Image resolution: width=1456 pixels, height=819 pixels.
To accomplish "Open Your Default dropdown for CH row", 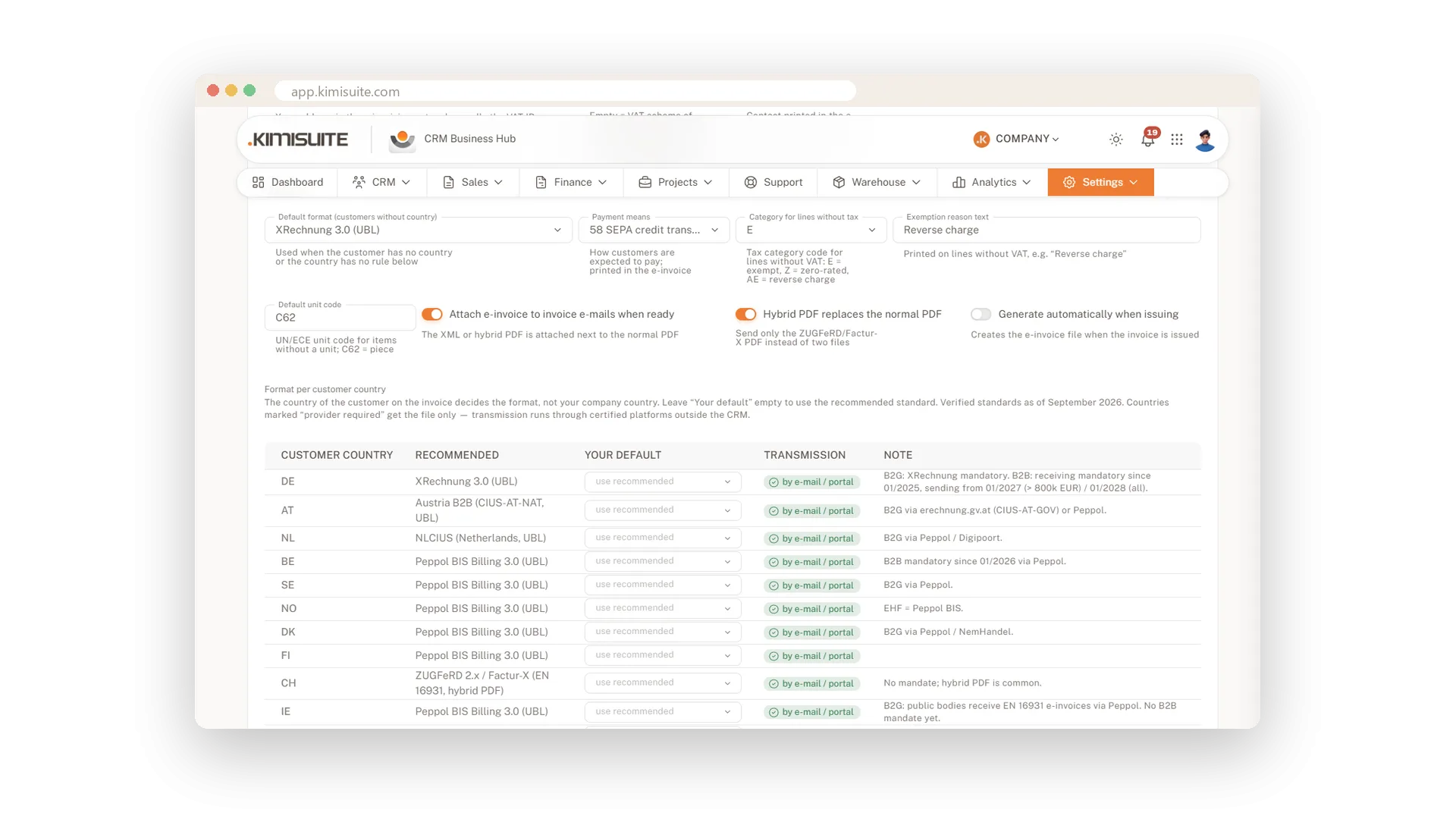I will (663, 682).
